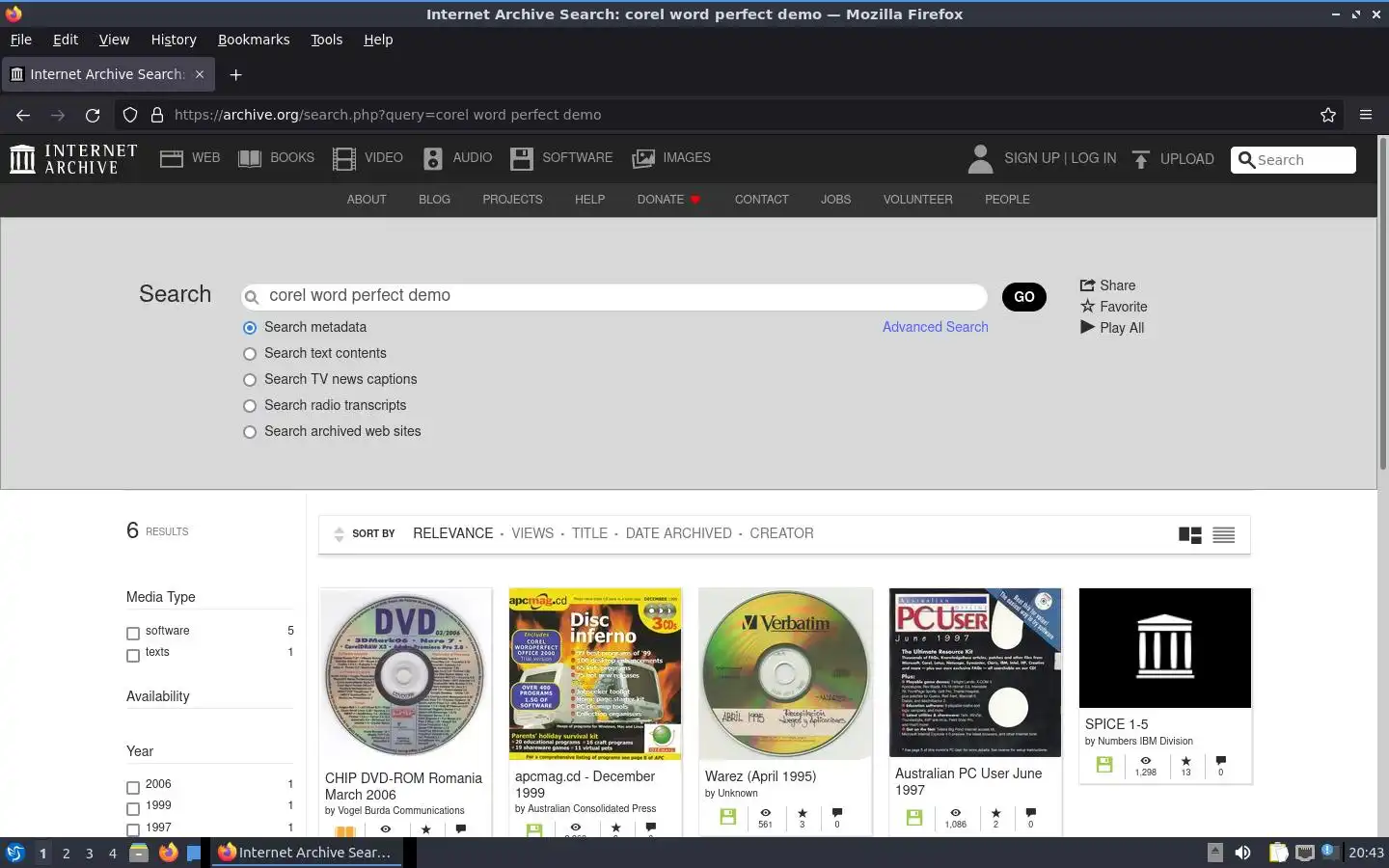Open a new browser tab
Image resolution: width=1389 pixels, height=868 pixels.
235,74
